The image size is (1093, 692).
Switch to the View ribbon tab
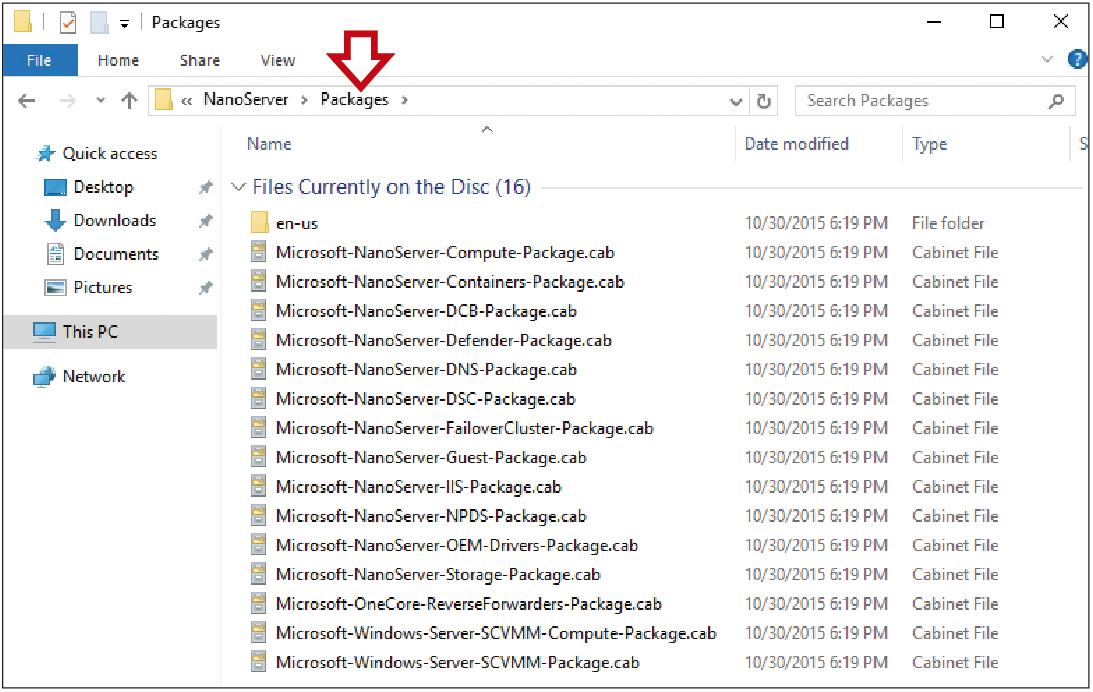(277, 61)
